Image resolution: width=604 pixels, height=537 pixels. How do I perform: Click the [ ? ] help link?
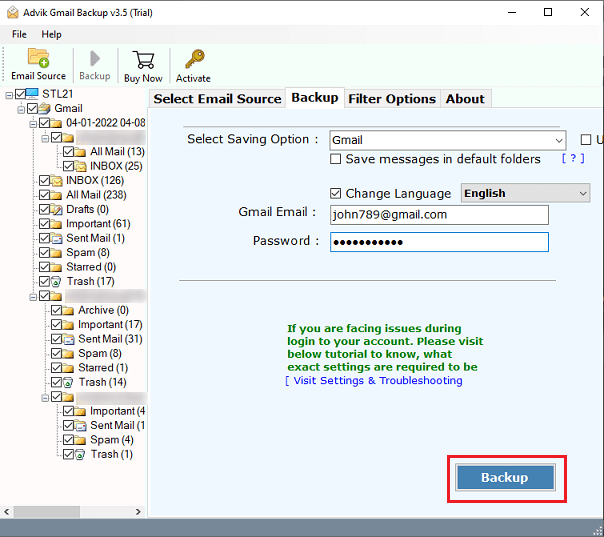tap(573, 158)
